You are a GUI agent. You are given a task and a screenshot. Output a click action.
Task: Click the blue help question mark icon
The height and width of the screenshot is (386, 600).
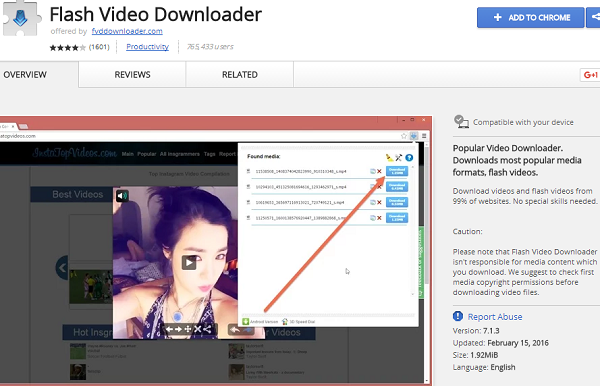coord(409,157)
